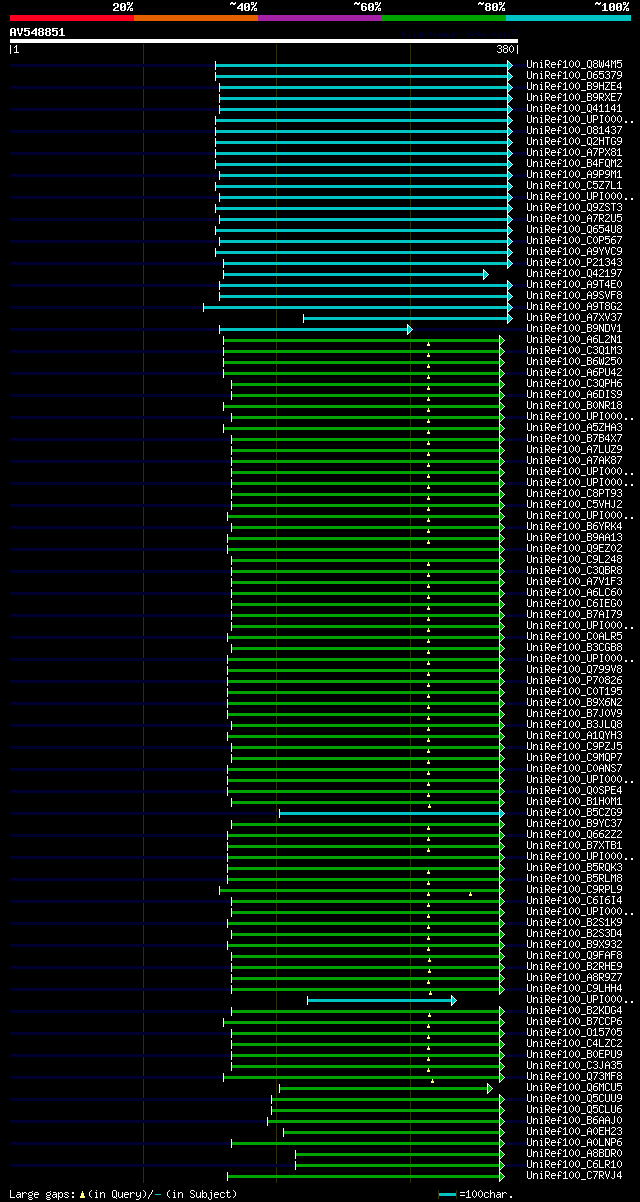Click the red 20% identity legend bar

(72, 18)
